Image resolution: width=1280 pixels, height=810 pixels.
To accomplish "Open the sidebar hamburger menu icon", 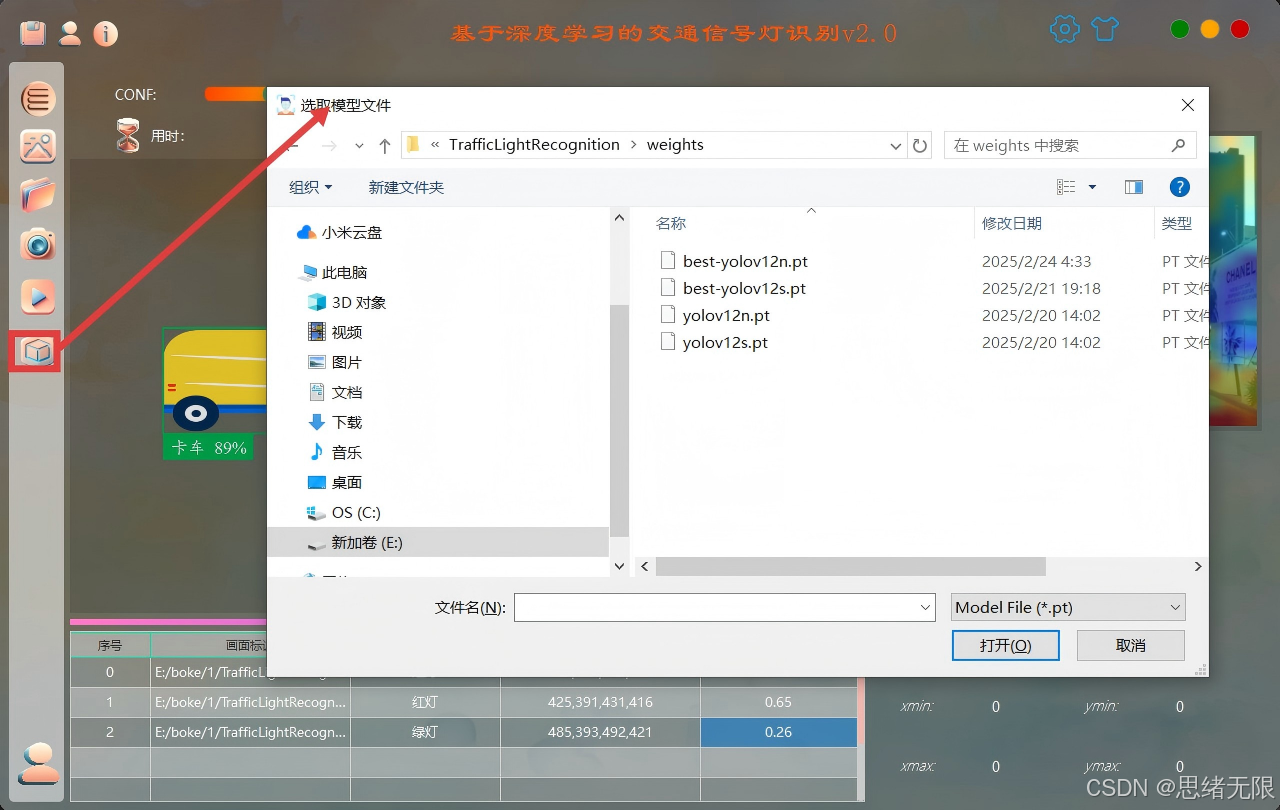I will click(38, 99).
